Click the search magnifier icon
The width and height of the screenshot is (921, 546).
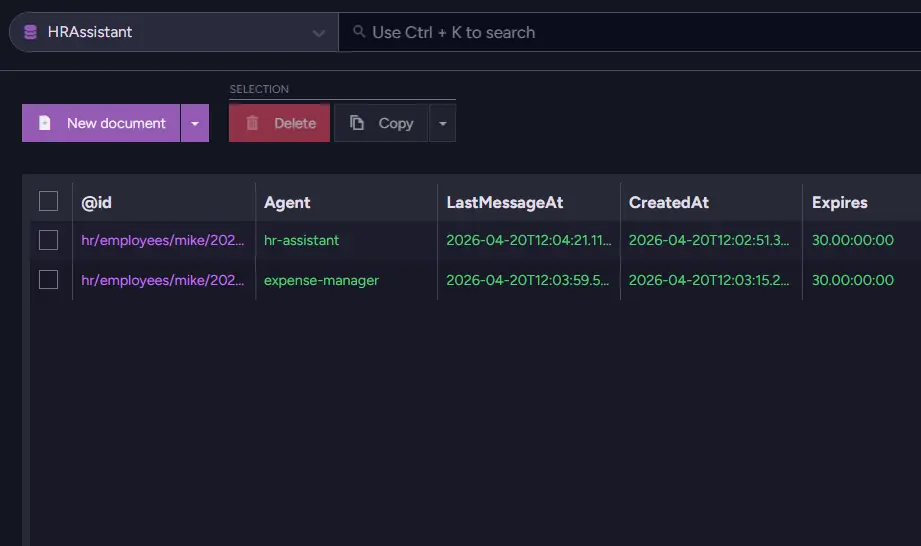pyautogui.click(x=359, y=32)
